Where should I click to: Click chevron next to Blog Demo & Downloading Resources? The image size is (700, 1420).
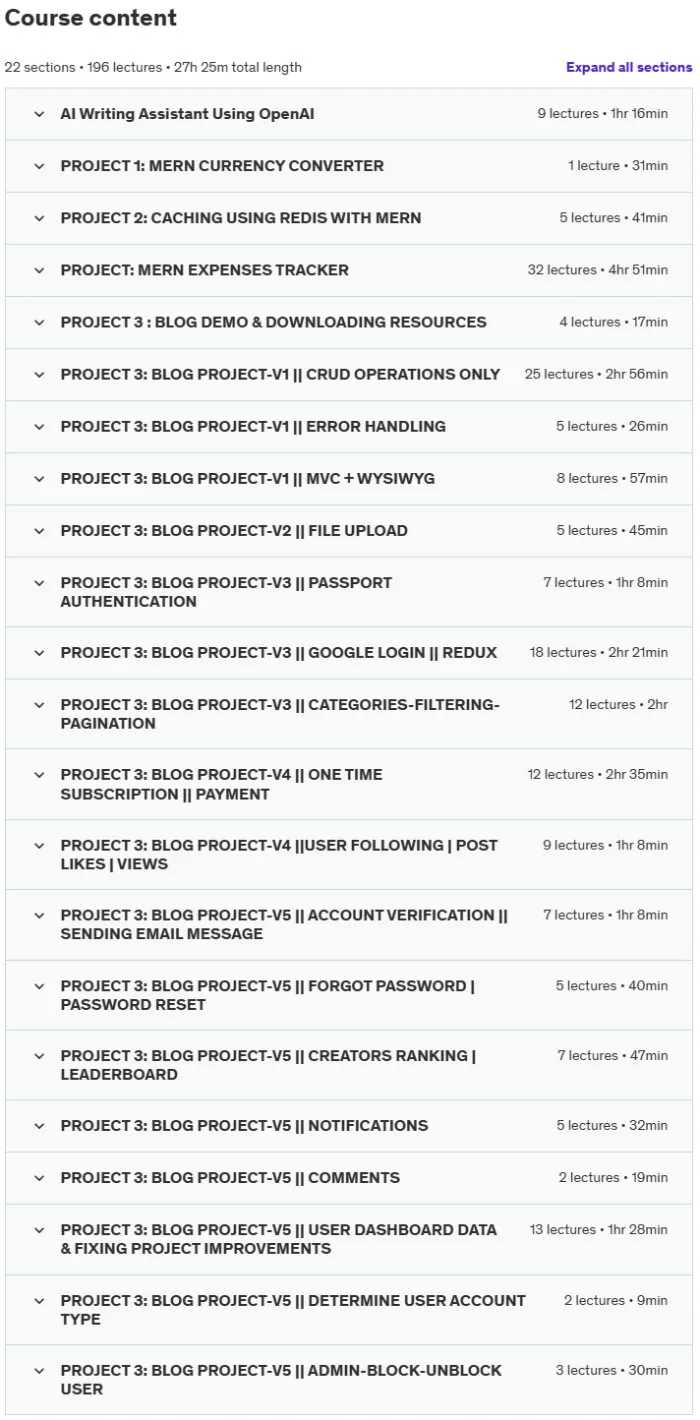point(39,322)
